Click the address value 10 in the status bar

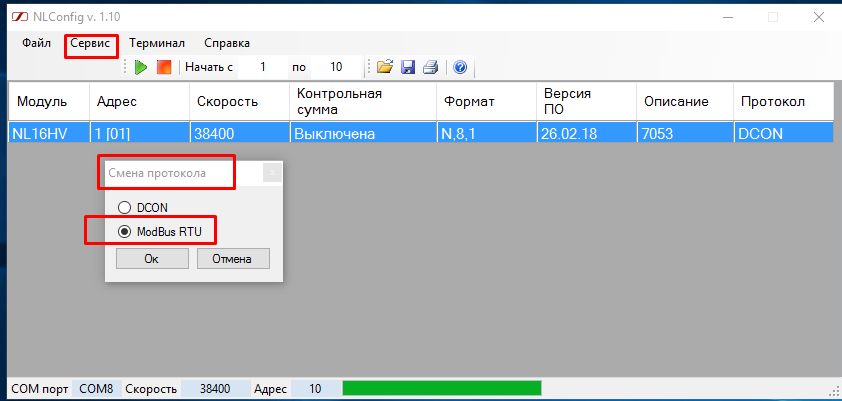point(315,389)
